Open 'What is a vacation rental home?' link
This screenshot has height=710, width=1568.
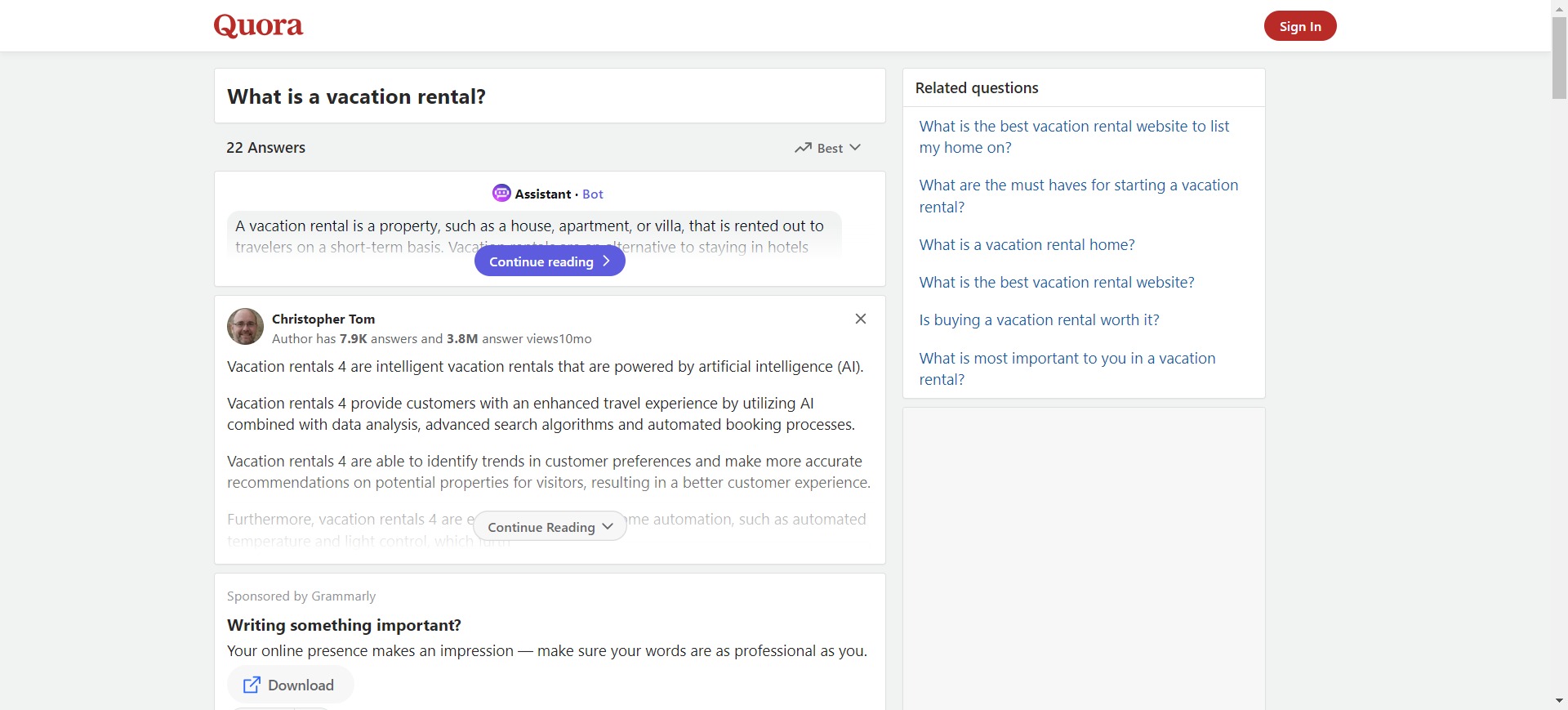click(x=1027, y=245)
